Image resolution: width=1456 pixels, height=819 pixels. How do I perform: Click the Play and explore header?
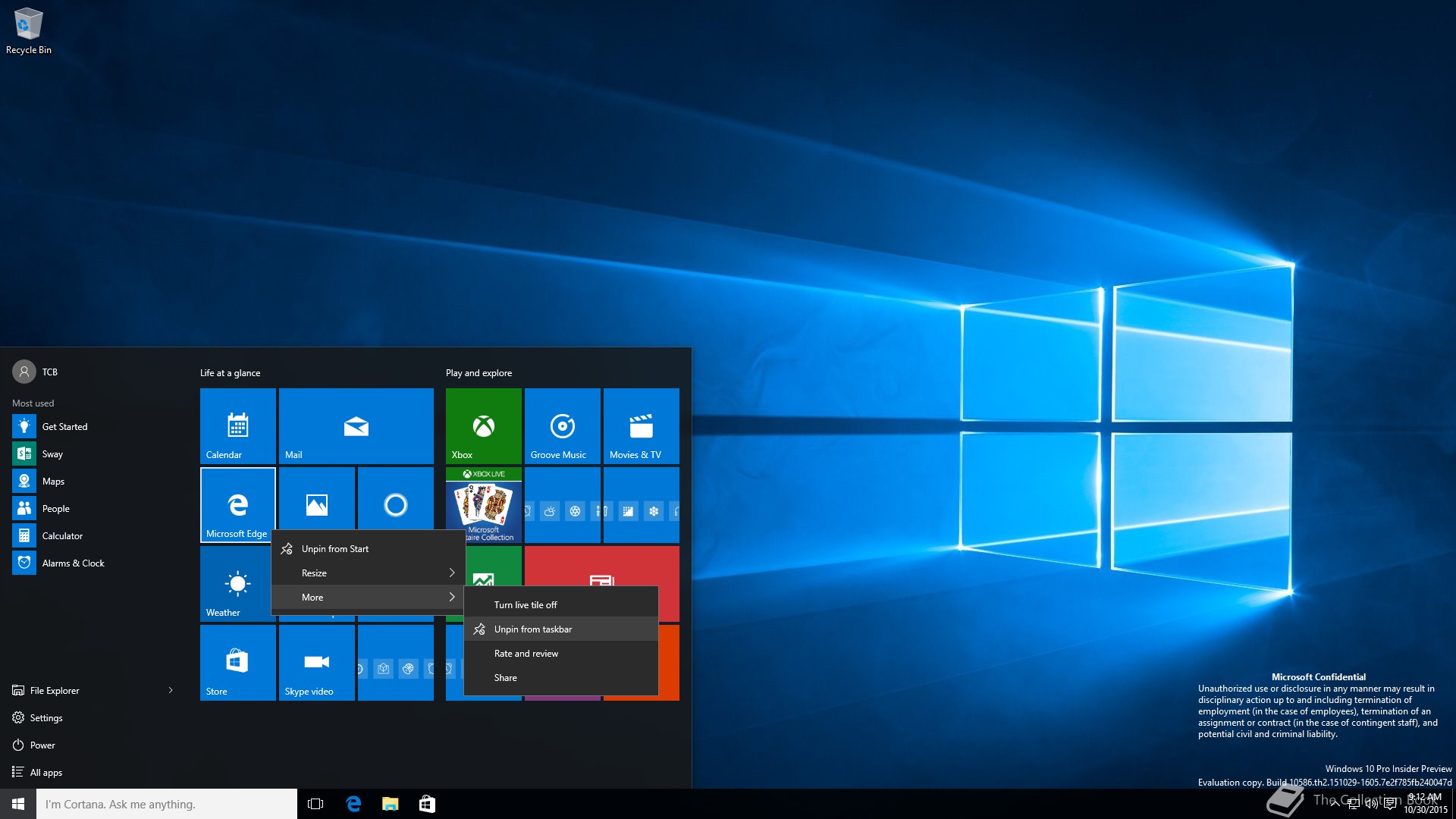tap(479, 373)
